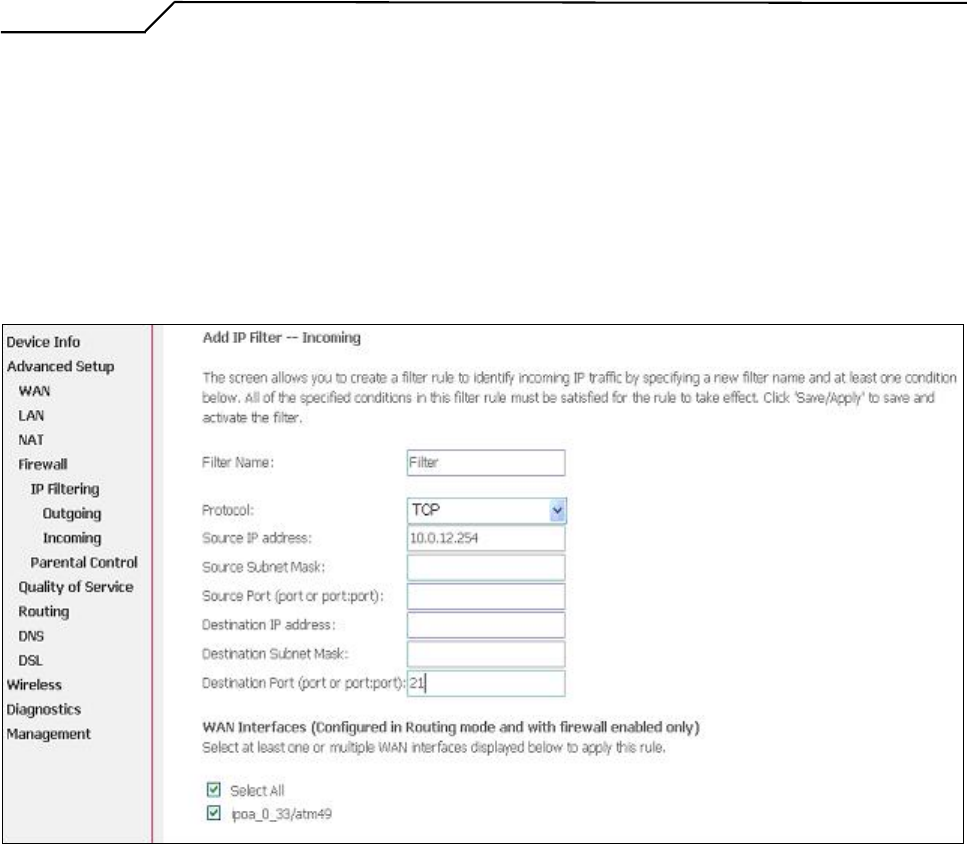The height and width of the screenshot is (844, 967).
Task: Uncheck the Select All checkbox
Action: point(214,790)
